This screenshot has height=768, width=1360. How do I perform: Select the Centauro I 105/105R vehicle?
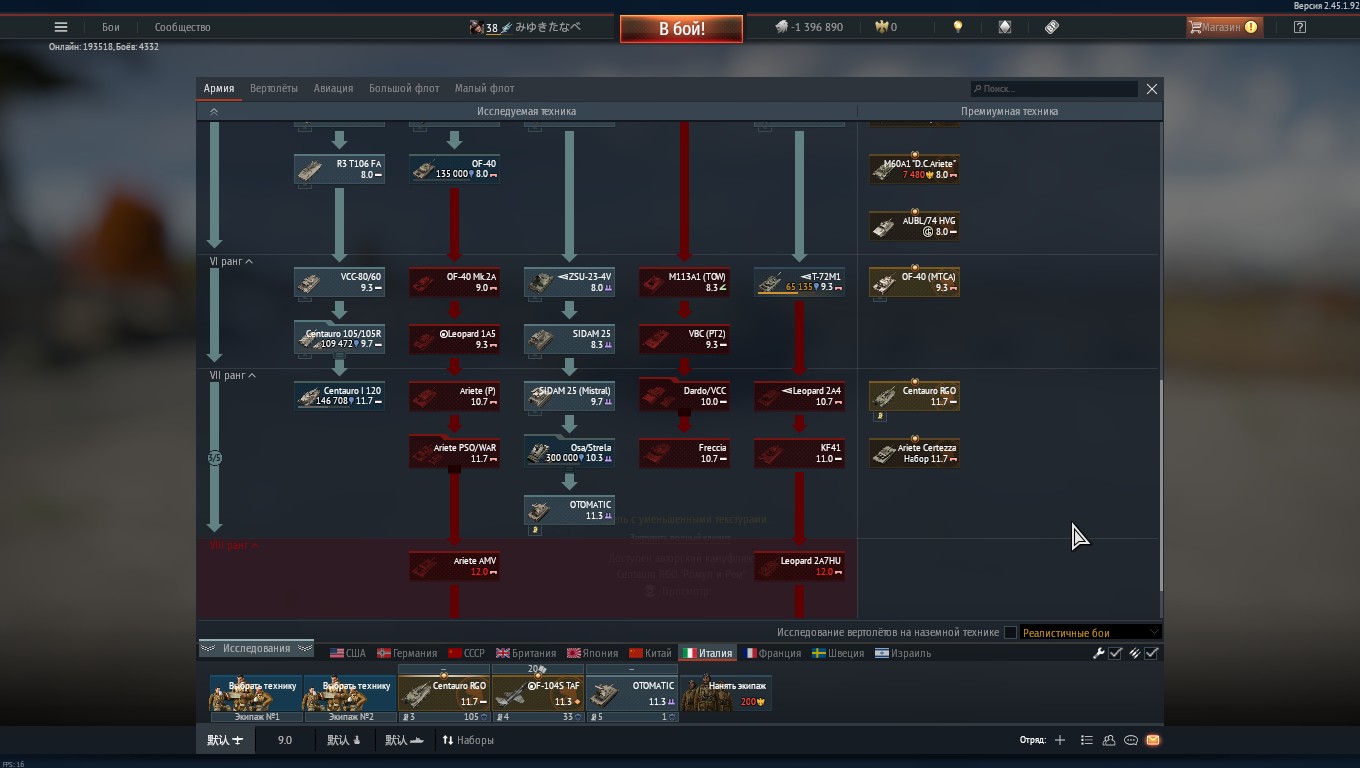(x=339, y=339)
